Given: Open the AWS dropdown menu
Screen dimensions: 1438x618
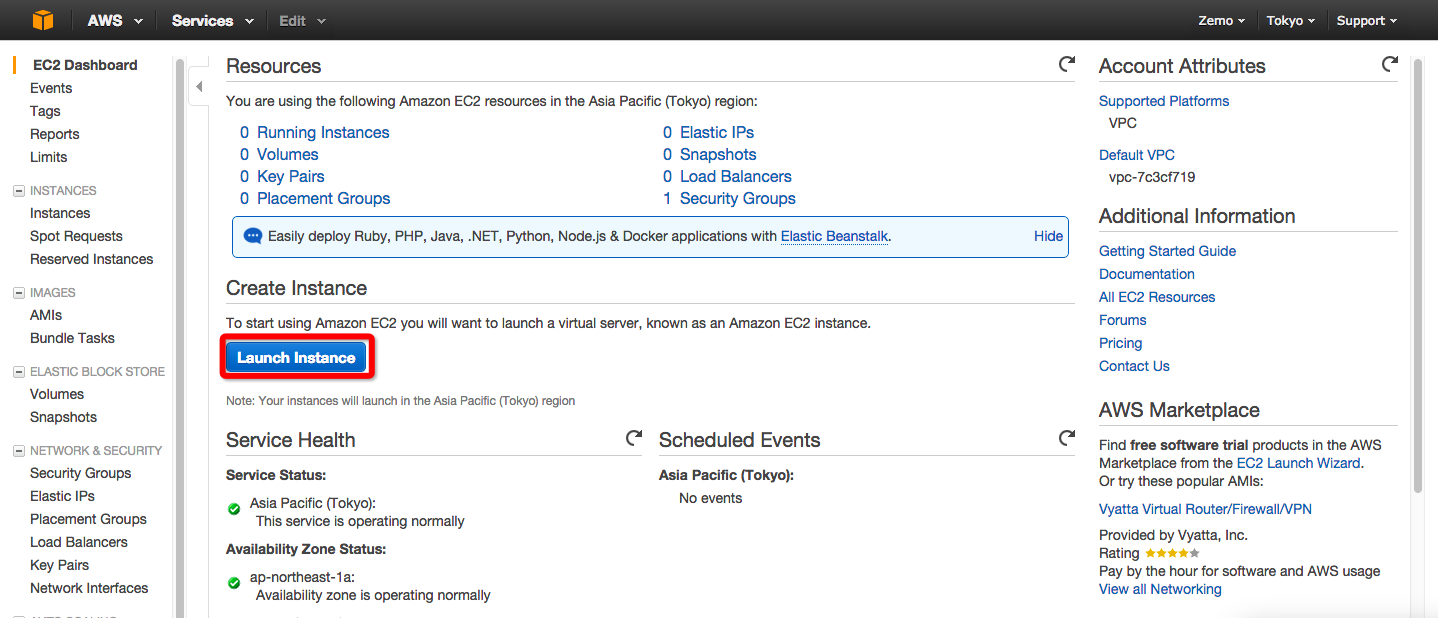Looking at the screenshot, I should point(115,20).
